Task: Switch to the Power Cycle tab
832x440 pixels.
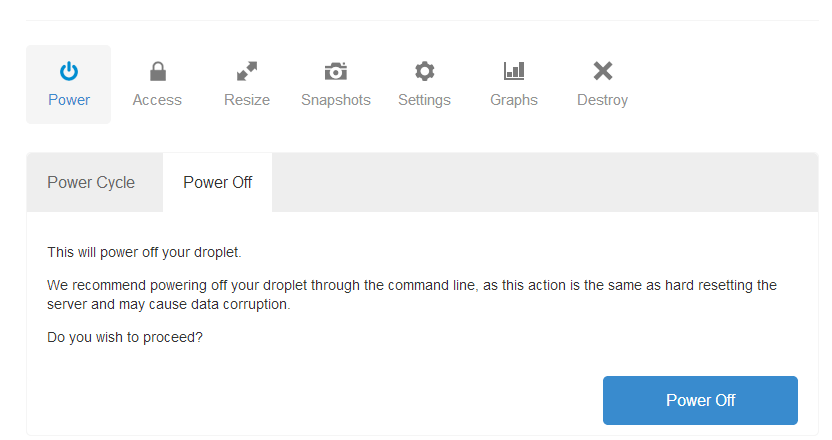Action: pyautogui.click(x=91, y=183)
